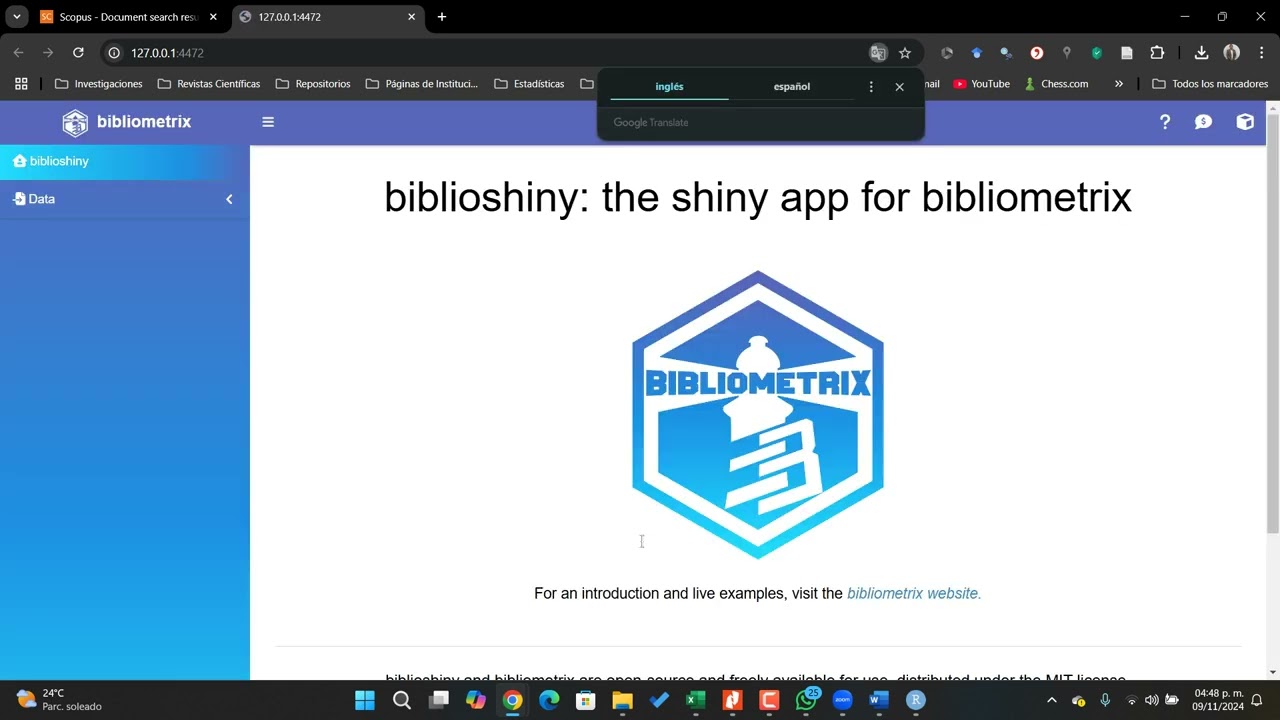Open the Chrome profile avatar
This screenshot has height=720, width=1280.
pos(1232,53)
